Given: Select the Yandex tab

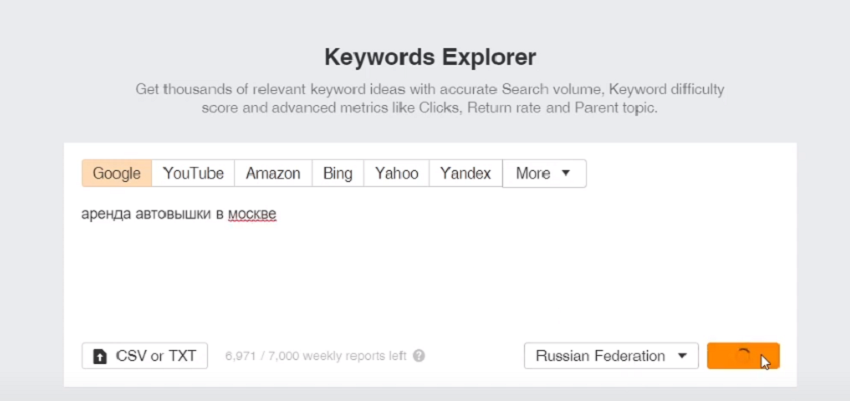Looking at the screenshot, I should coord(466,173).
